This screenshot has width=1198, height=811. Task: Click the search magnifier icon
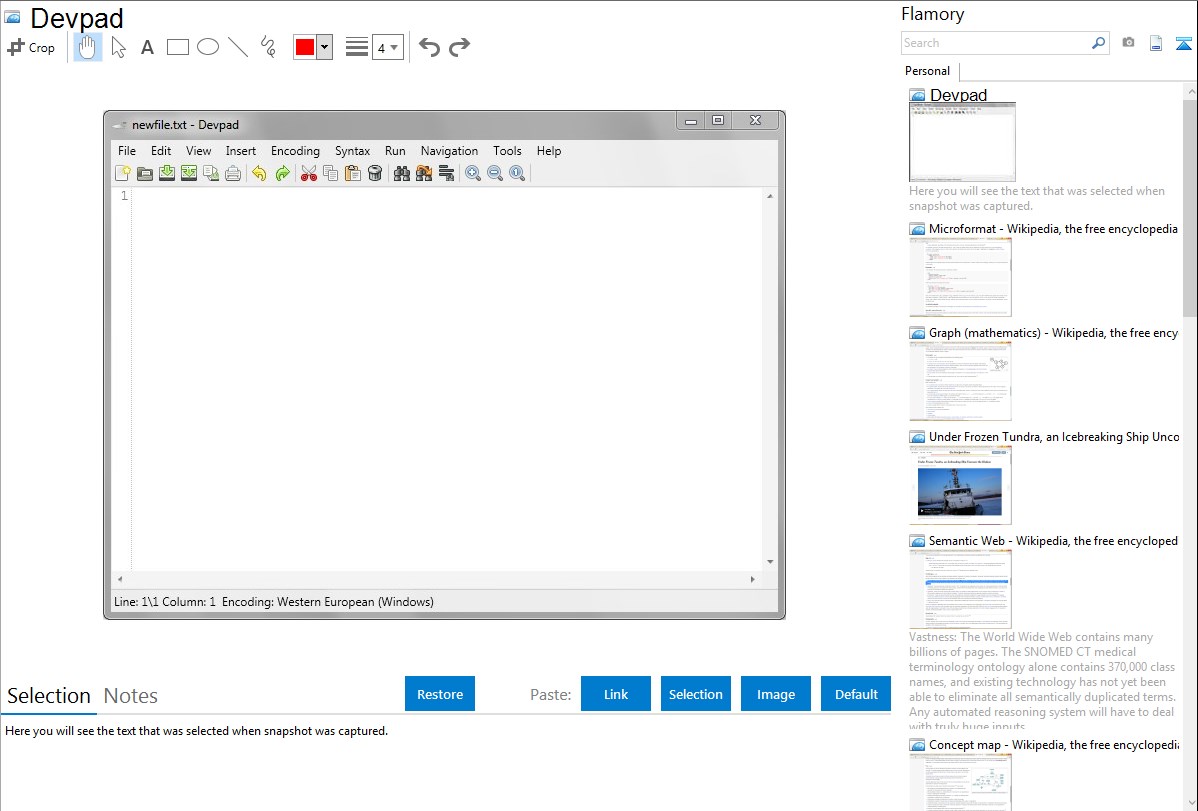tap(1099, 43)
